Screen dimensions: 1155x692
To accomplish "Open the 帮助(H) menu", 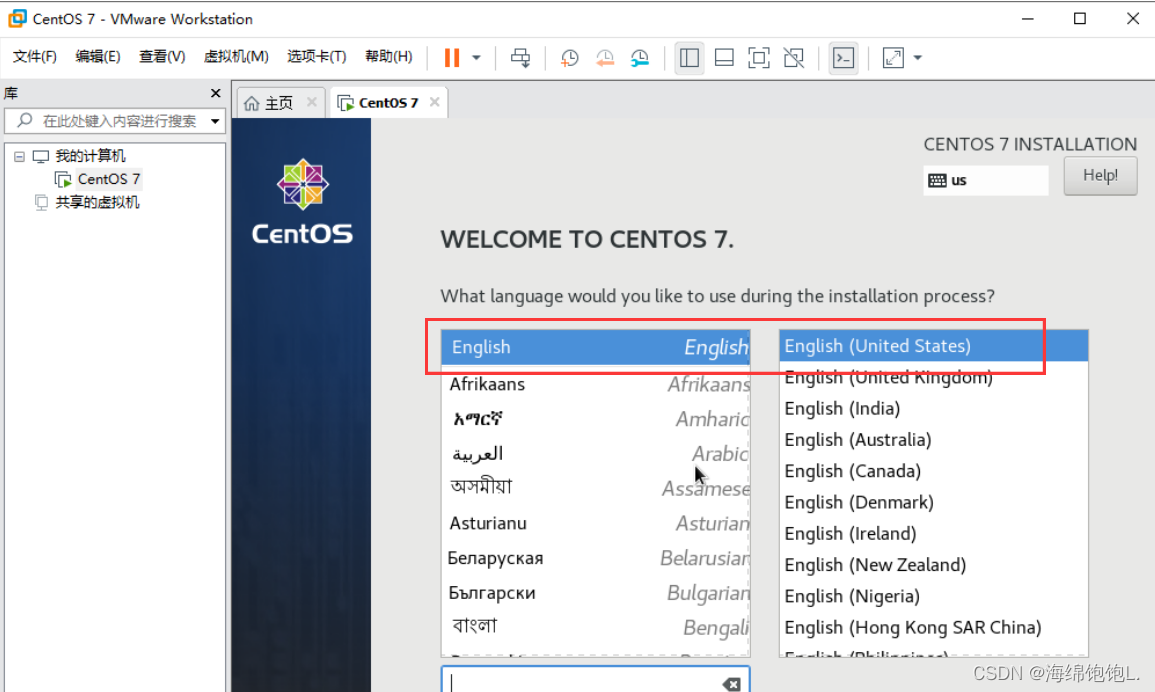I will (389, 57).
